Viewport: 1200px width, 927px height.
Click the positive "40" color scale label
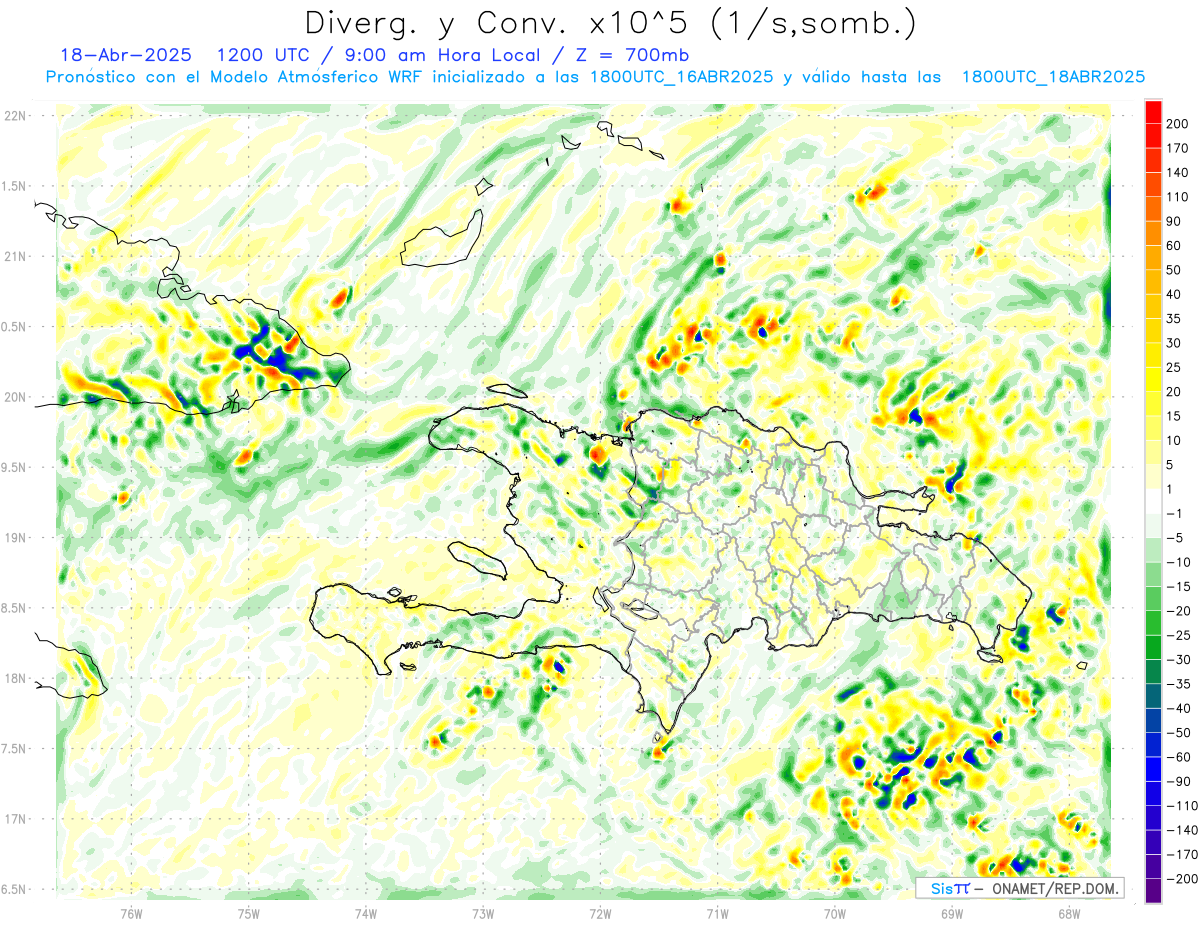1174,294
